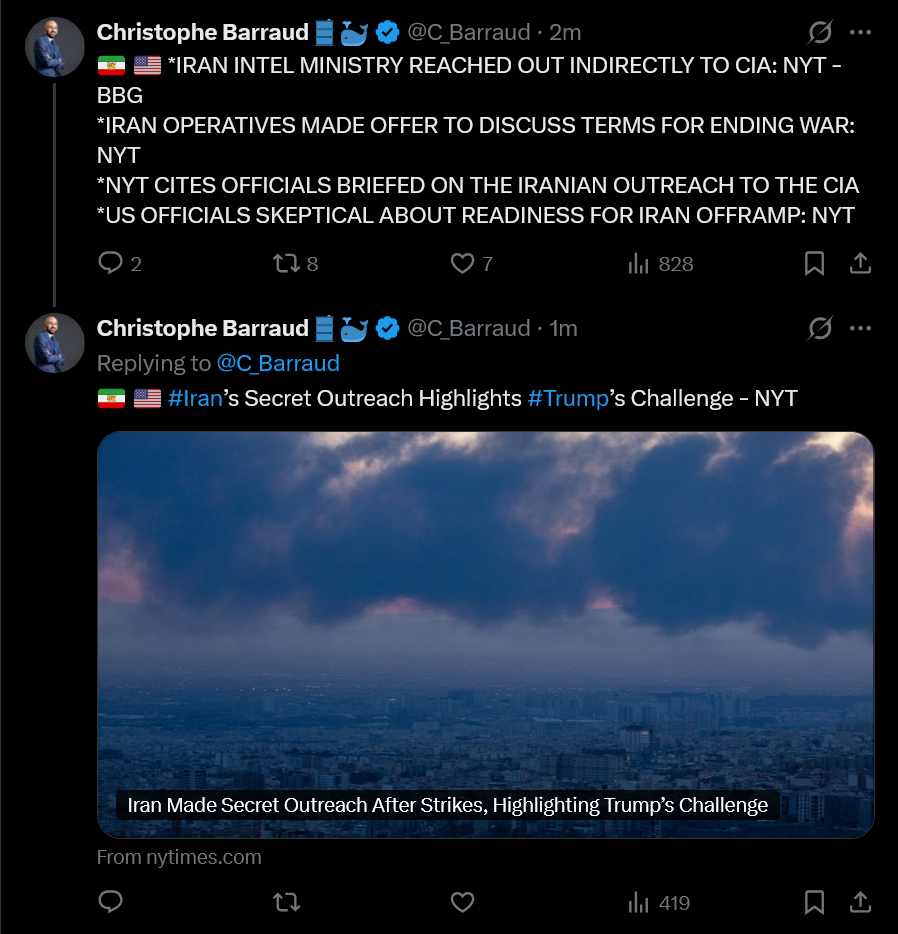Bookmark the first tweet

tap(815, 264)
